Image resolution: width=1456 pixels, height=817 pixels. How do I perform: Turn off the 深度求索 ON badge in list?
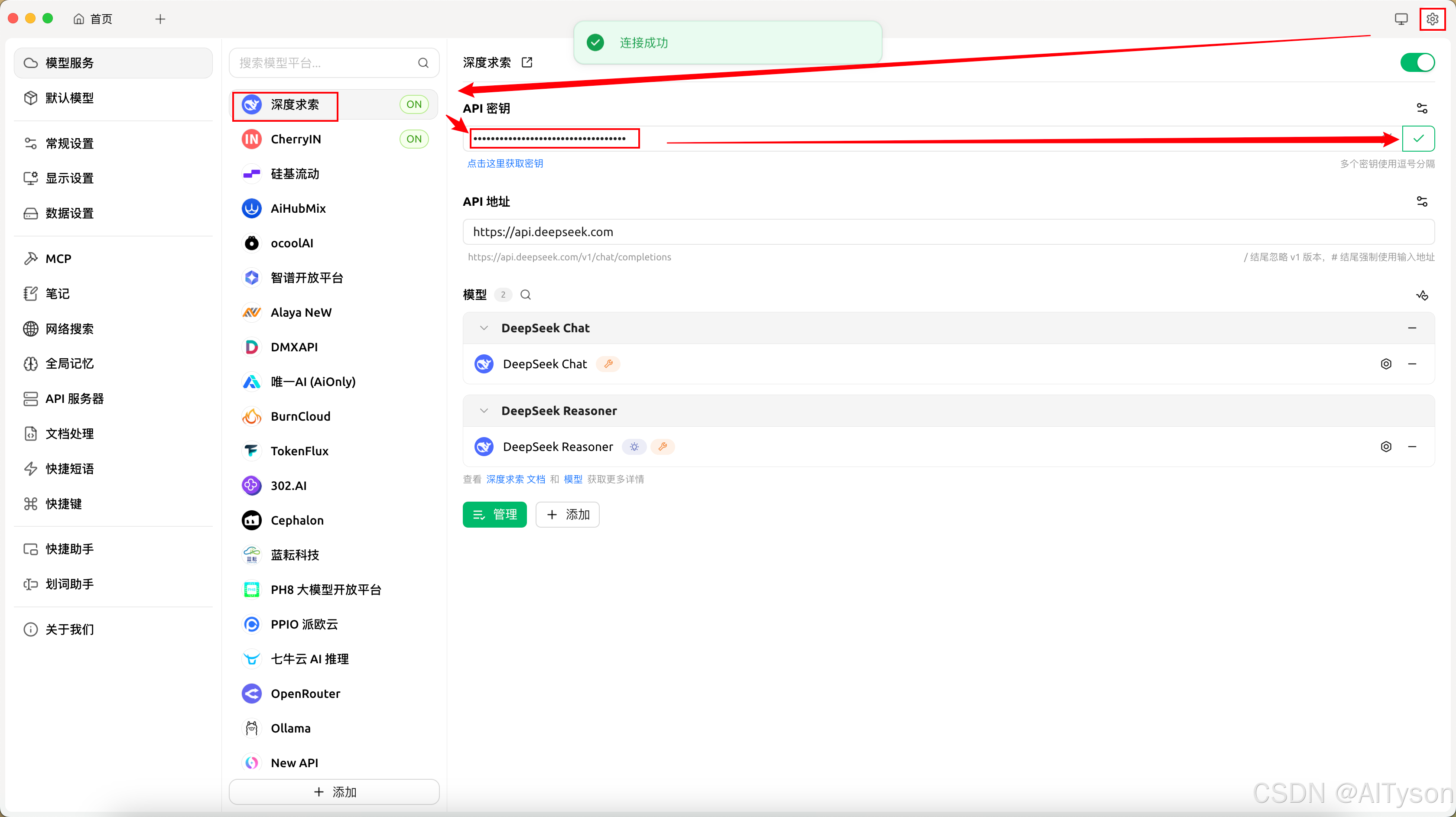[414, 104]
